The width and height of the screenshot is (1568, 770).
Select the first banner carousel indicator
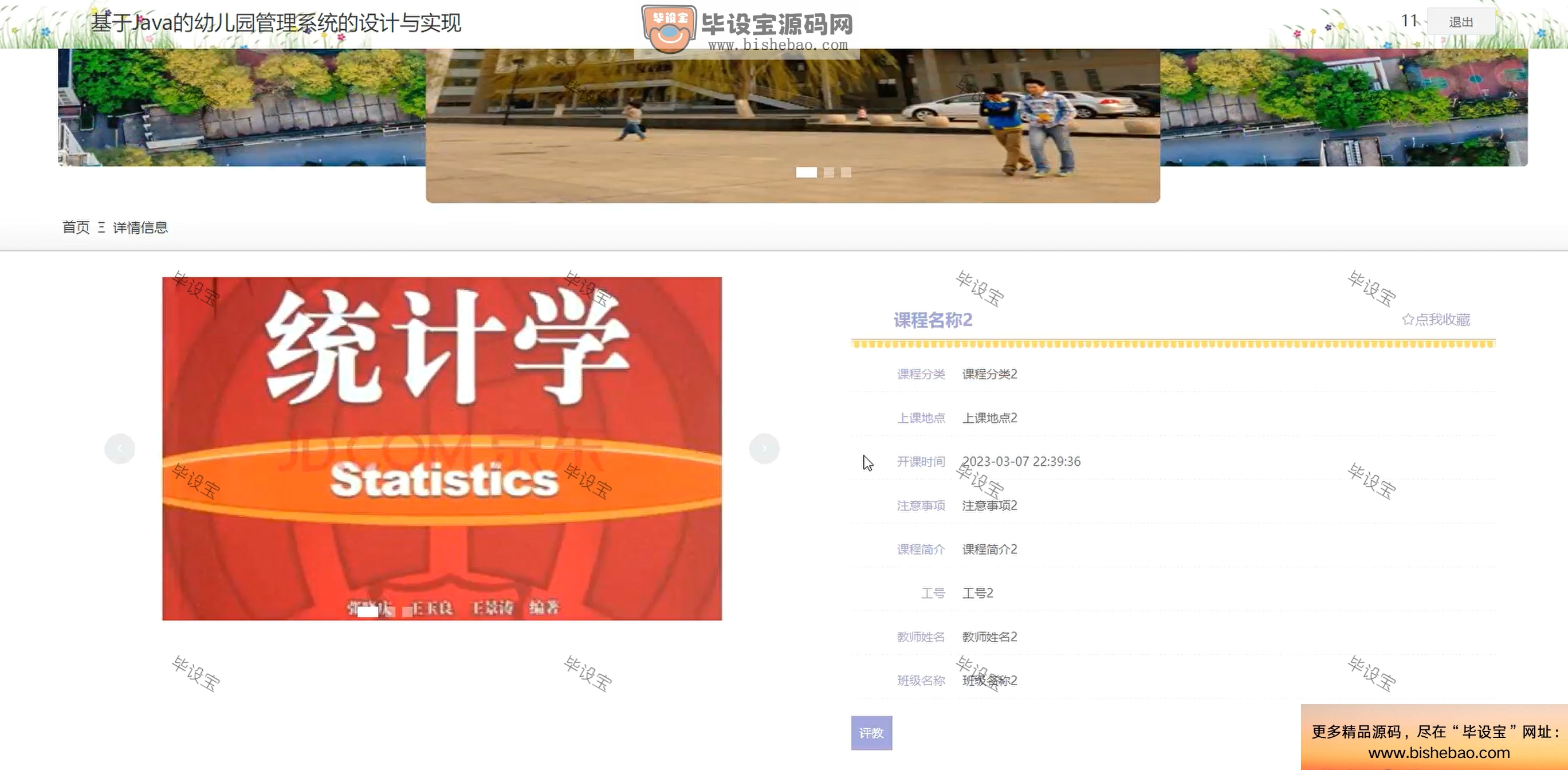pyautogui.click(x=806, y=172)
